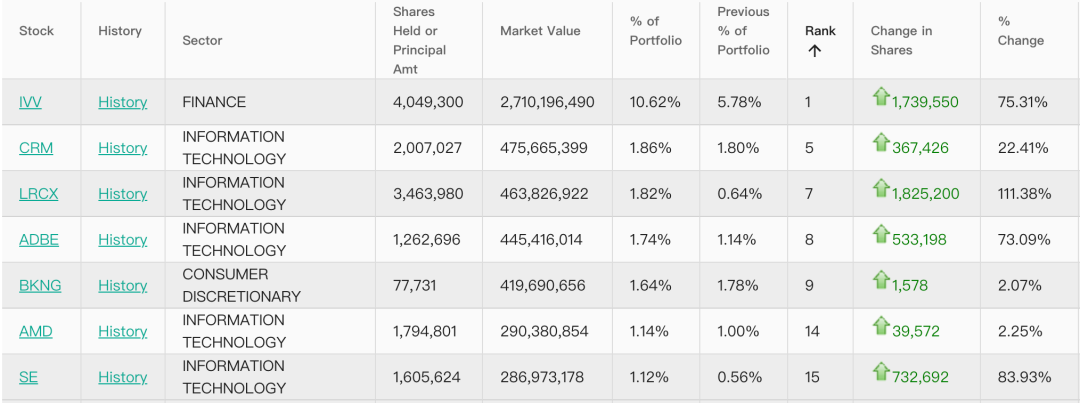Viewport: 1080px width, 403px height.
Task: Sort table by % Change header
Action: (x=1020, y=31)
